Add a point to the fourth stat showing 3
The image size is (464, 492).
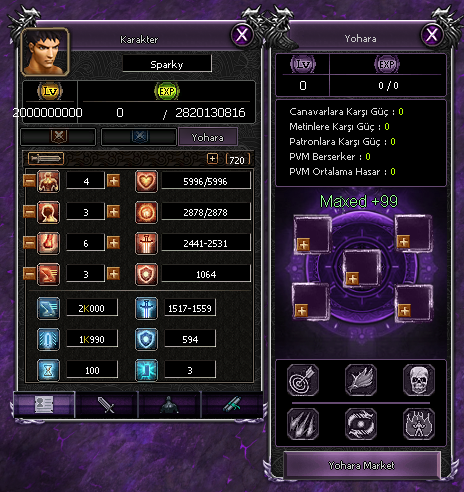(x=113, y=274)
